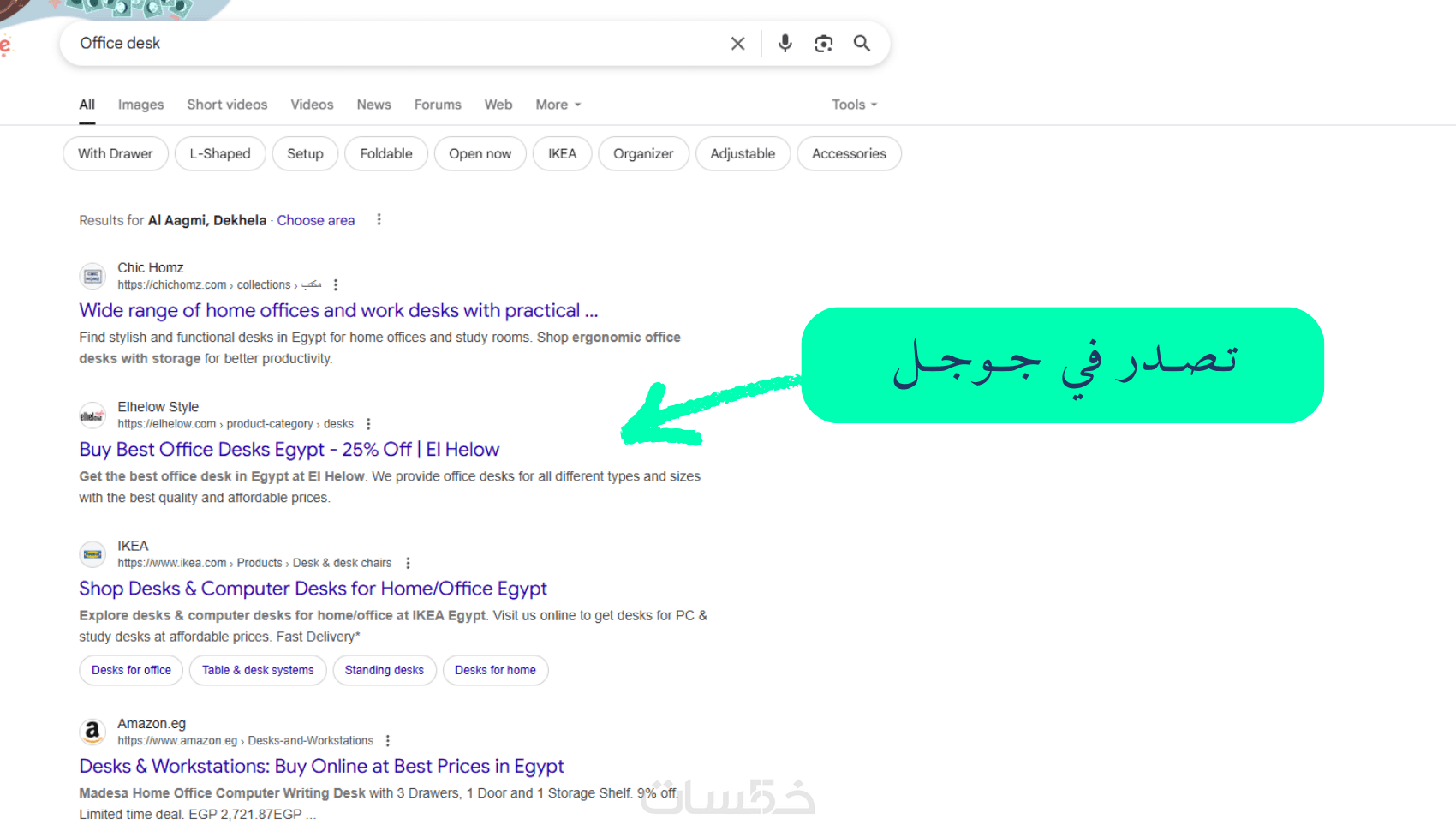Switch to the Forums tab
Image resolution: width=1456 pixels, height=831 pixels.
coord(438,105)
